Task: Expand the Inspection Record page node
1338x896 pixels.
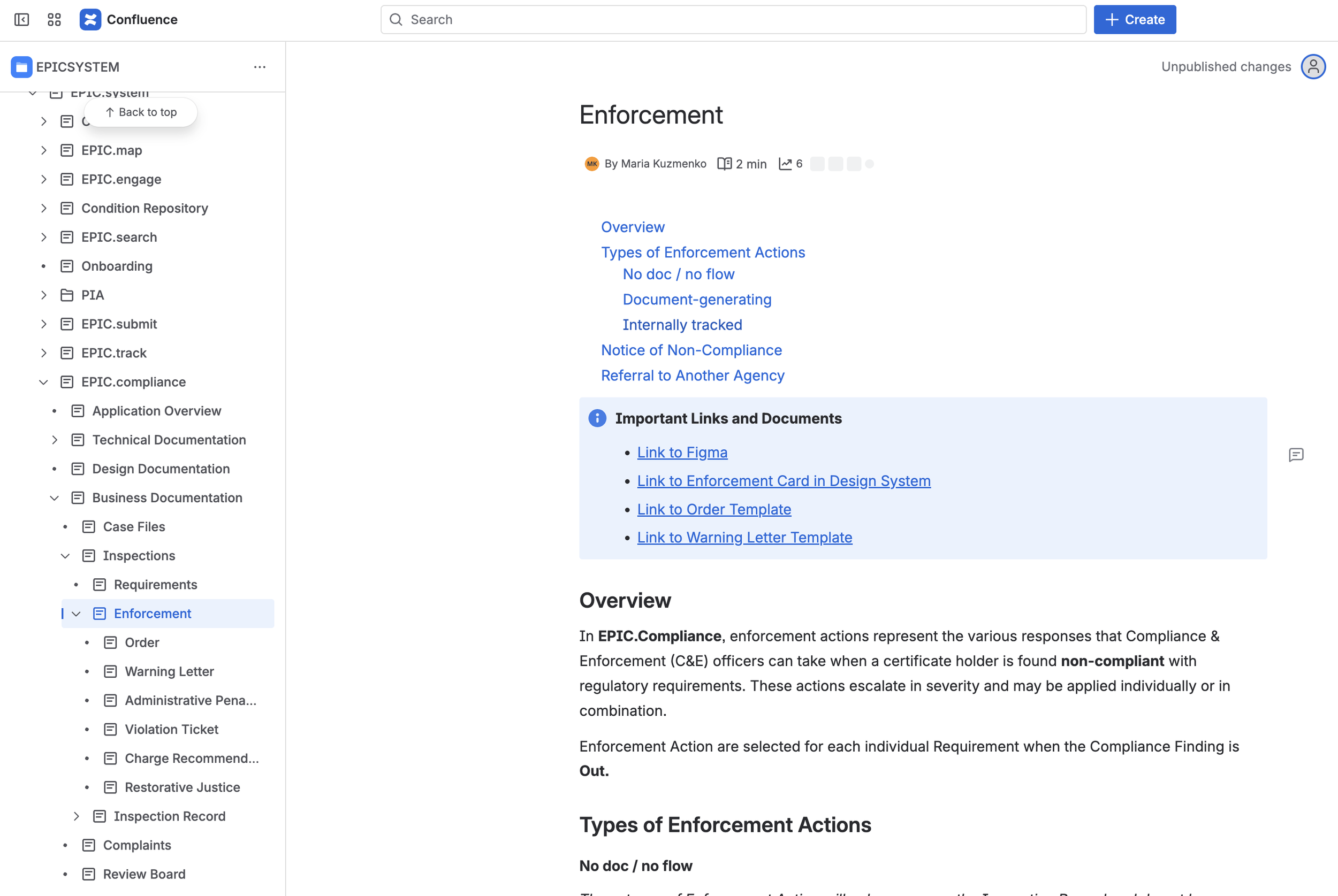Action: [76, 816]
